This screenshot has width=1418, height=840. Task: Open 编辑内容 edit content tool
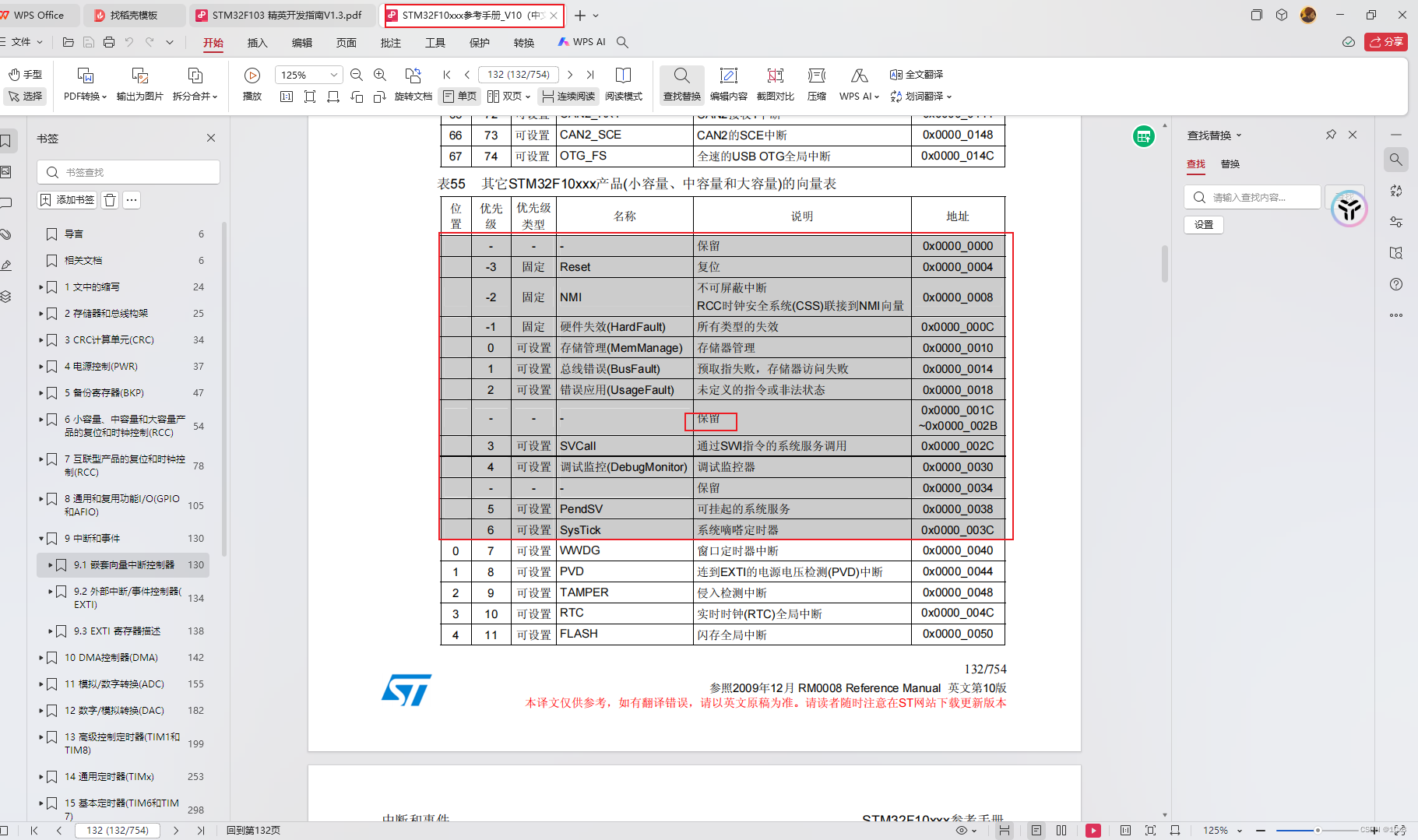pyautogui.click(x=729, y=85)
